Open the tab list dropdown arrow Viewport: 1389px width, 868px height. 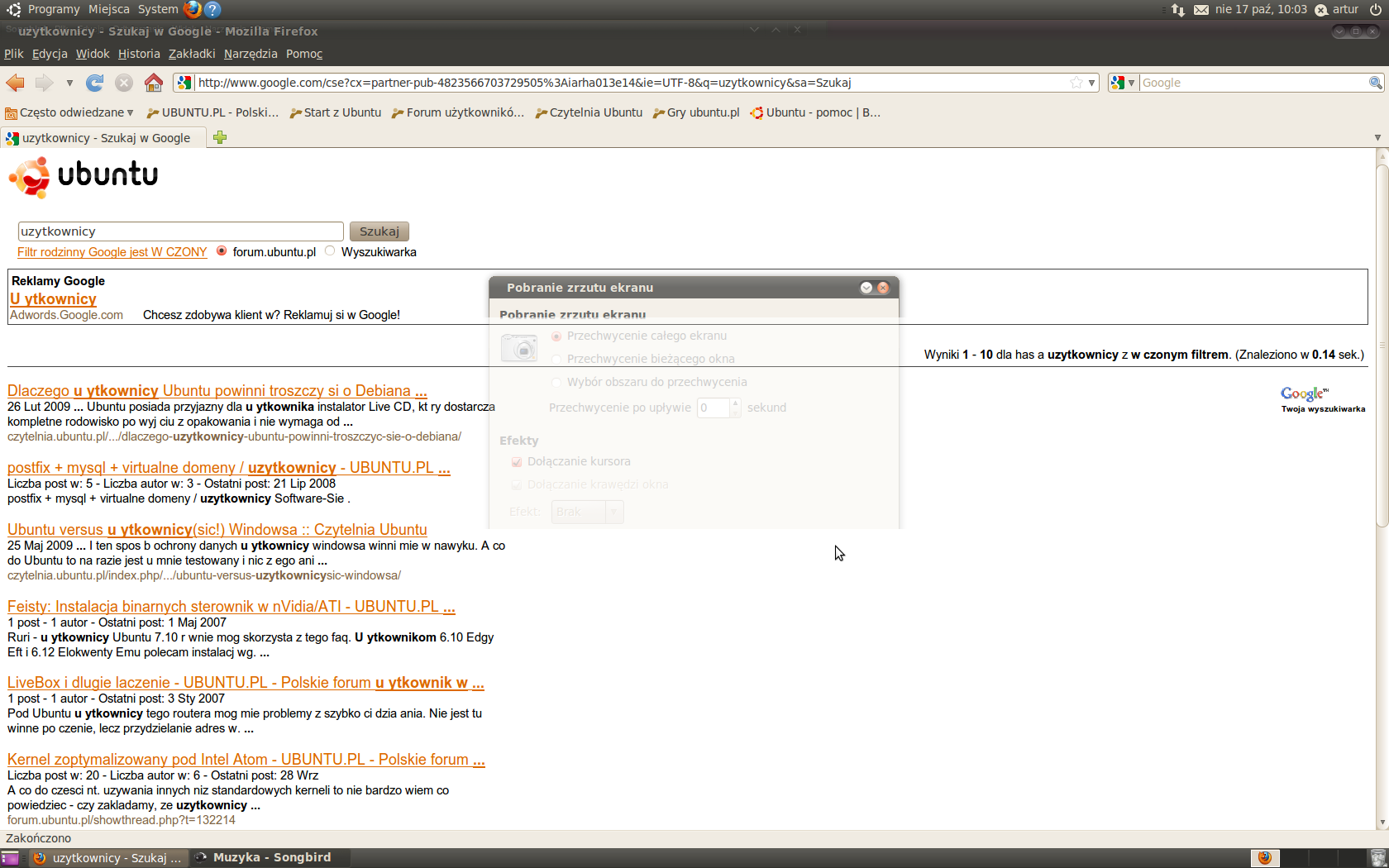pos(1377,137)
